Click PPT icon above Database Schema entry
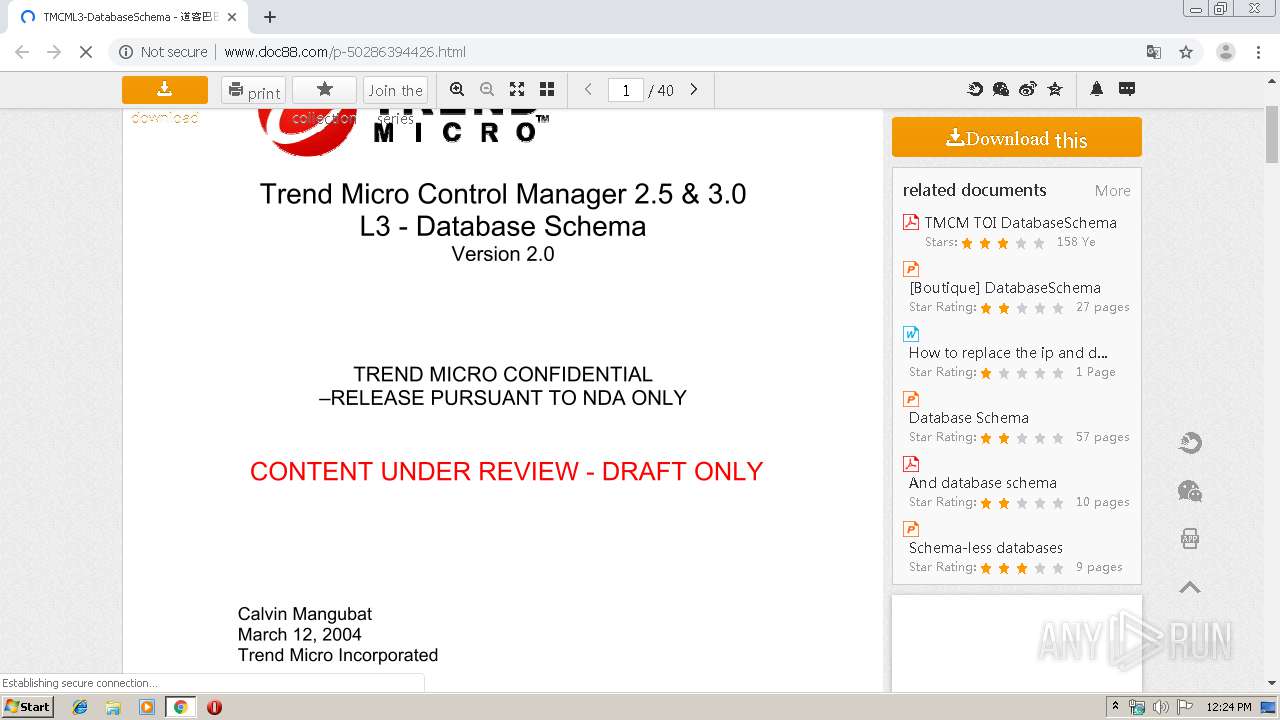The height and width of the screenshot is (720, 1280). click(911, 398)
